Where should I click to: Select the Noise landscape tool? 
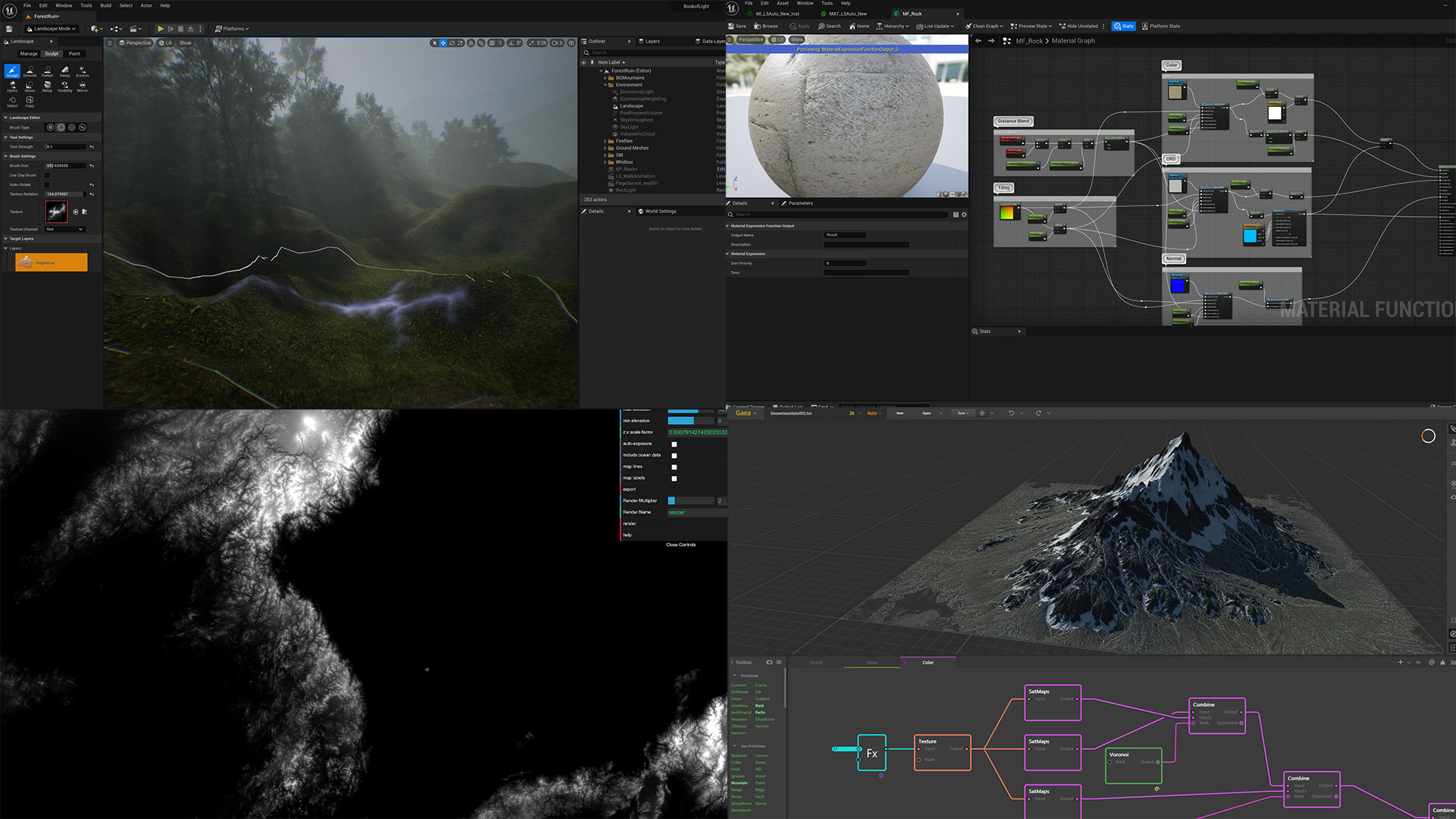30,86
